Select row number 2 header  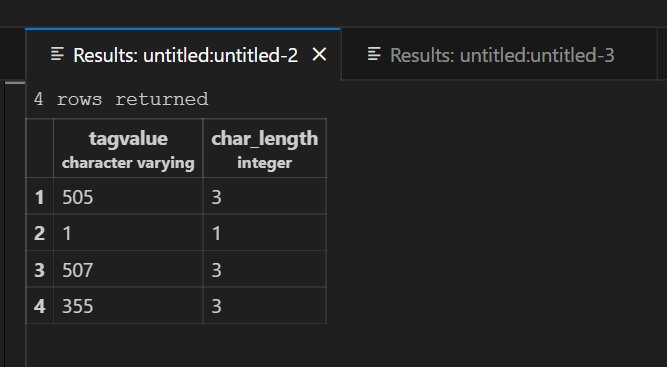(x=40, y=232)
